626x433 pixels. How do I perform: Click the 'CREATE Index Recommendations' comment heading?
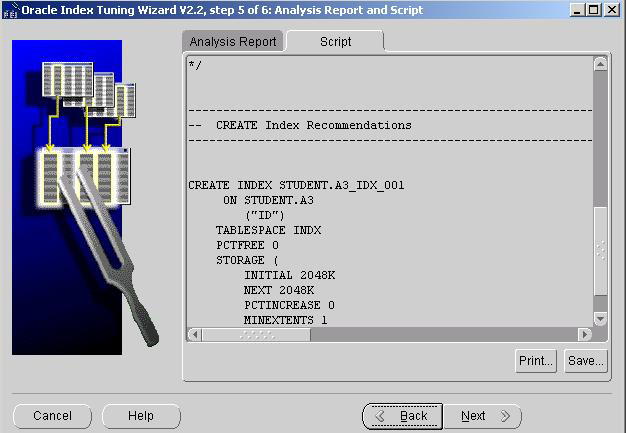click(x=313, y=125)
